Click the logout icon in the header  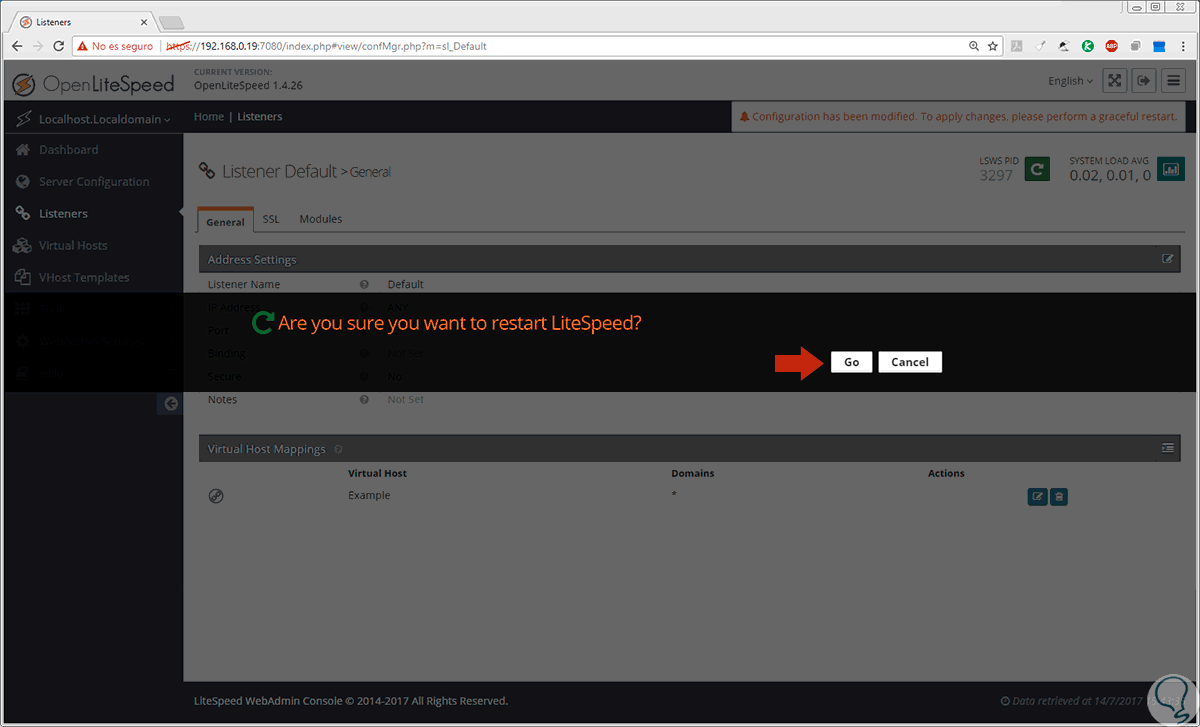1145,81
